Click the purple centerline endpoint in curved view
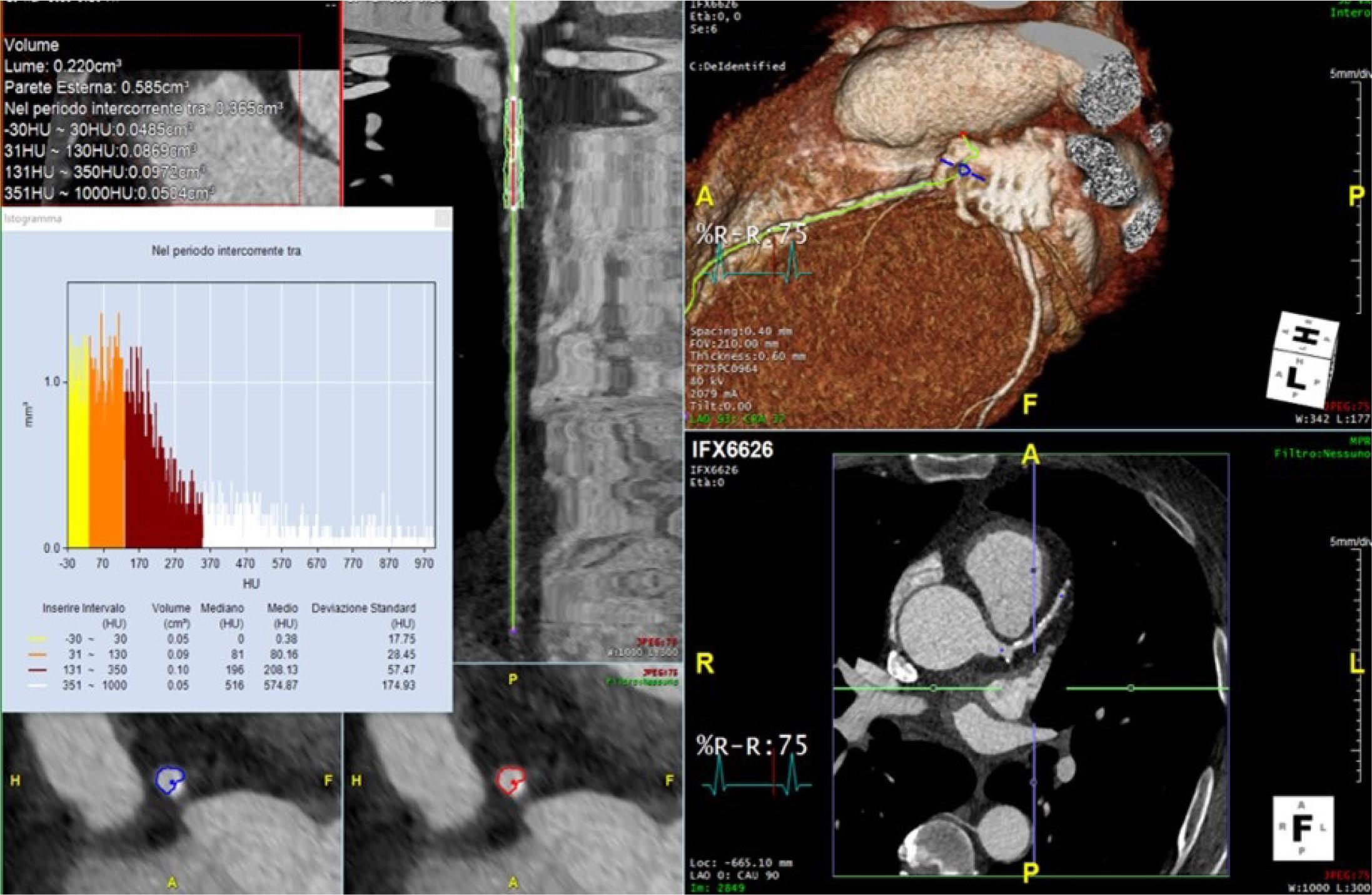The height and width of the screenshot is (895, 1372). tap(513, 632)
